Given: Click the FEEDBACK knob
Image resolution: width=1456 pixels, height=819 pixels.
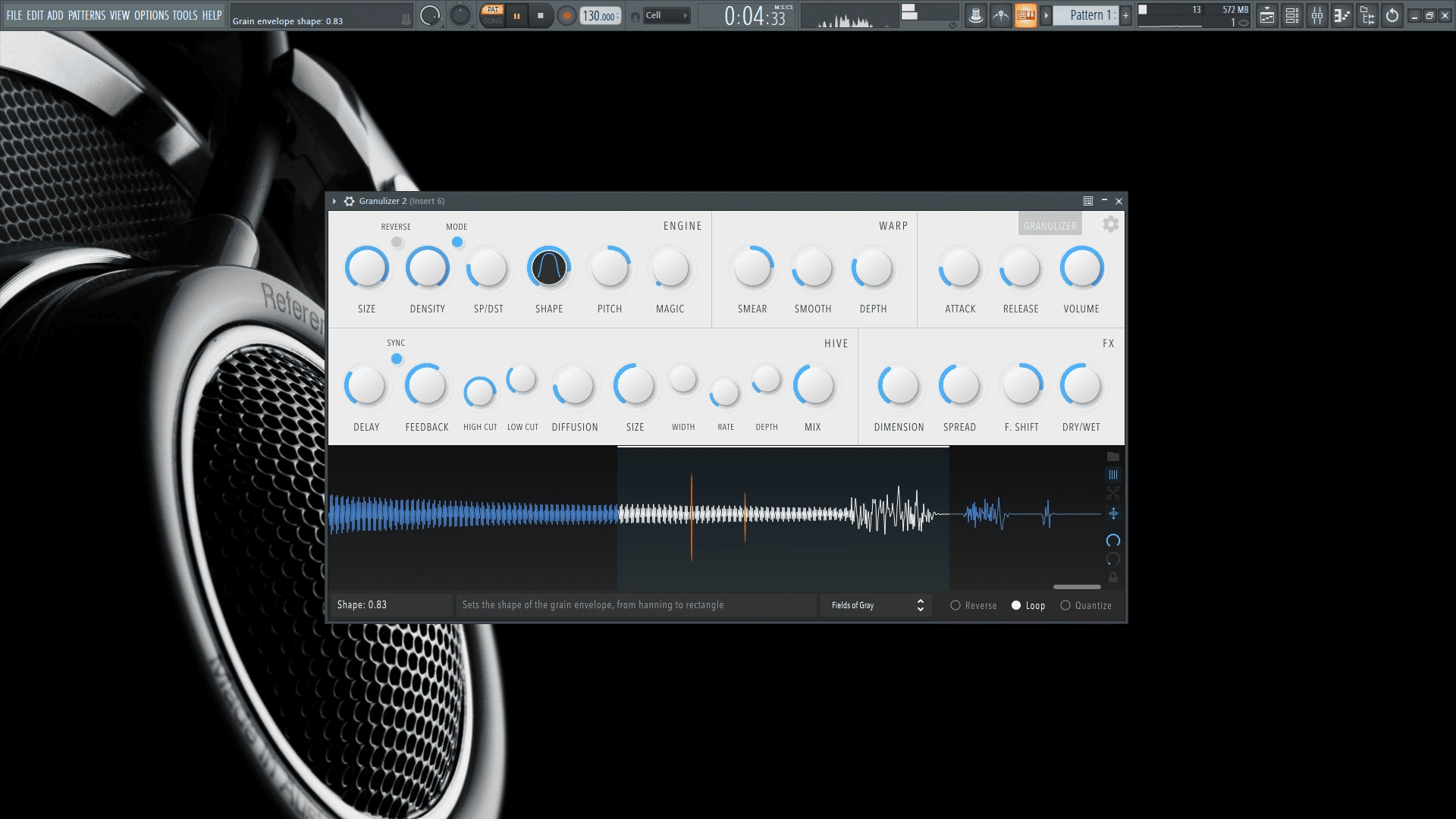Looking at the screenshot, I should (427, 386).
